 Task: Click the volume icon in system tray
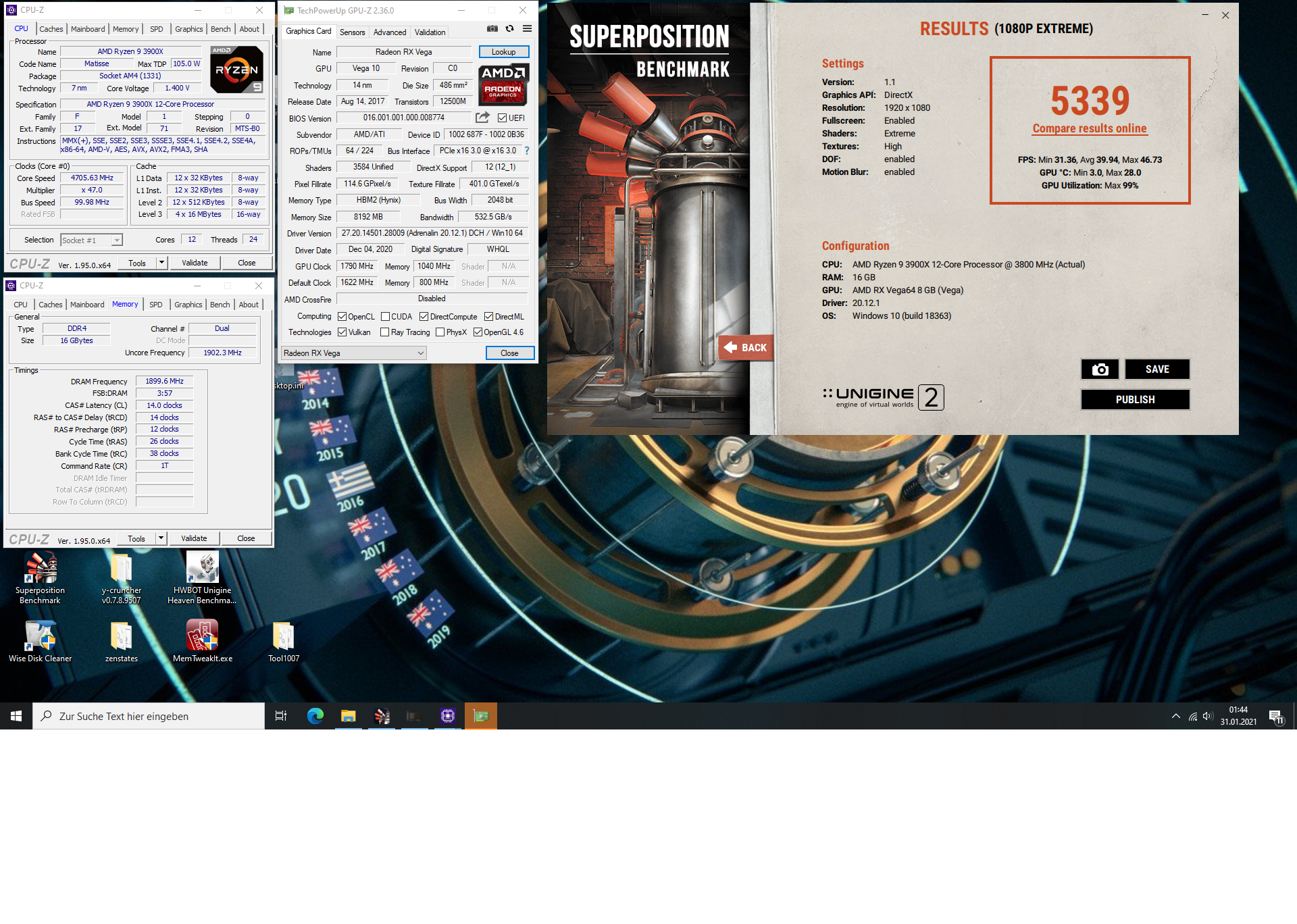1208,716
